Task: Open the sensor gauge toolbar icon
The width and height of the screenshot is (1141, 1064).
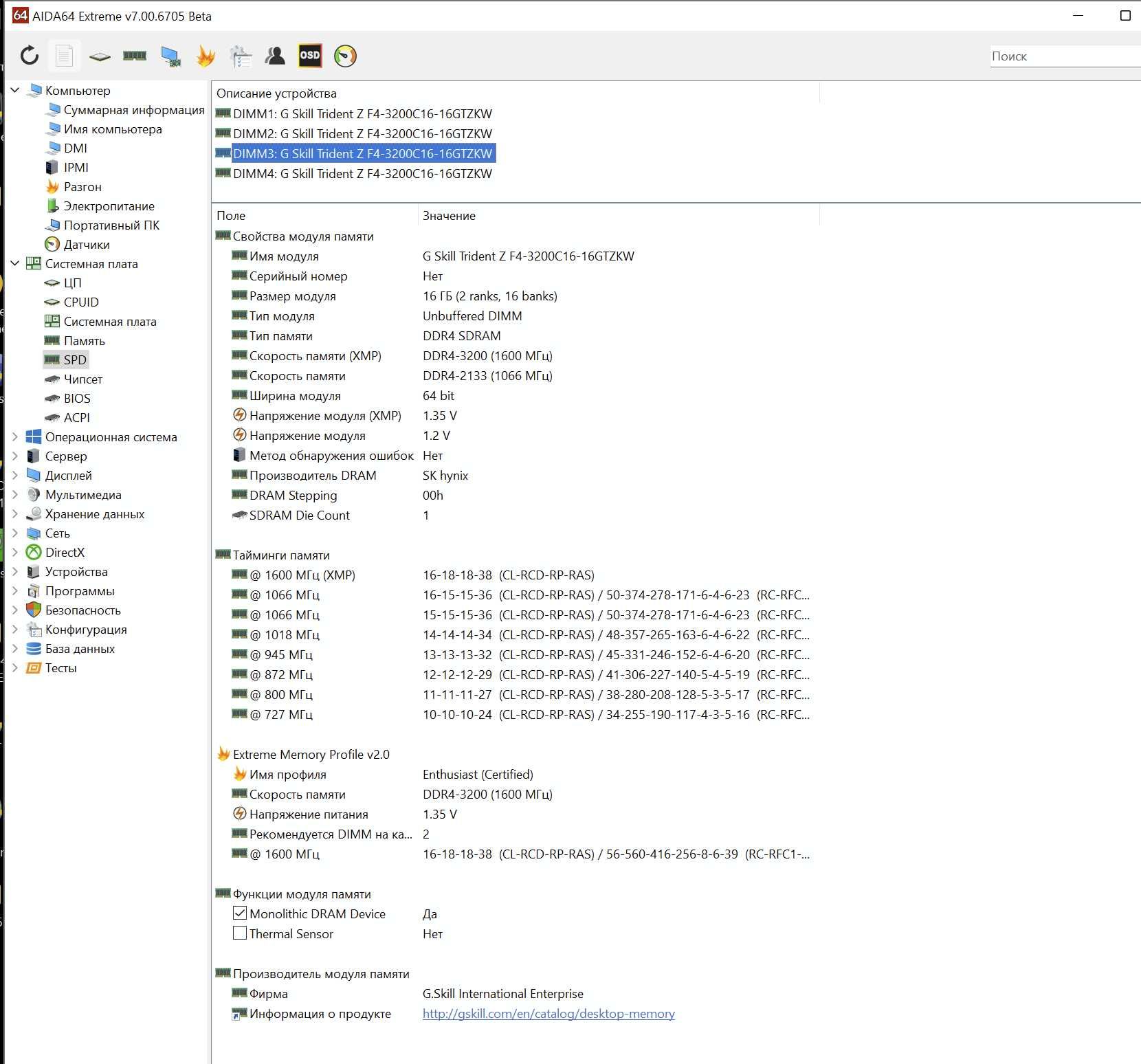Action: (345, 56)
